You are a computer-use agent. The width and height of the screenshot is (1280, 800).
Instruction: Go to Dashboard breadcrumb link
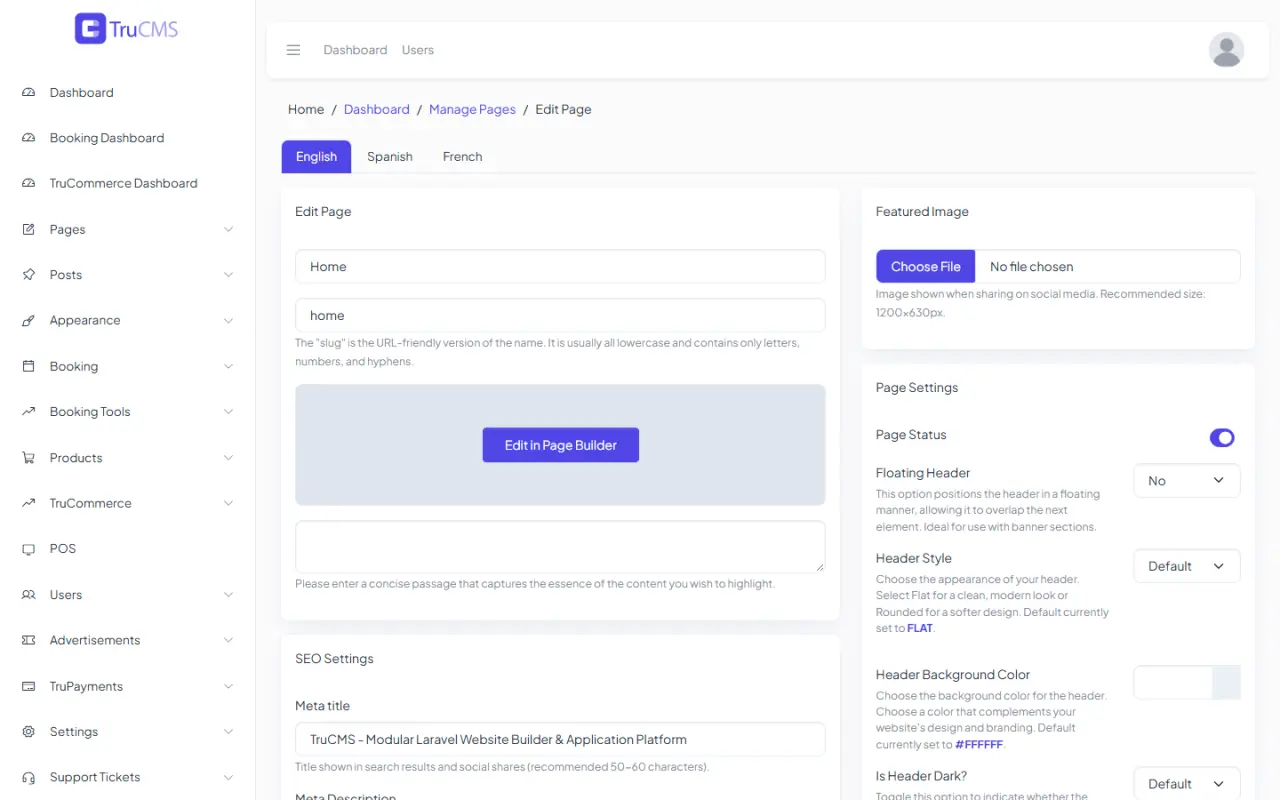(376, 109)
